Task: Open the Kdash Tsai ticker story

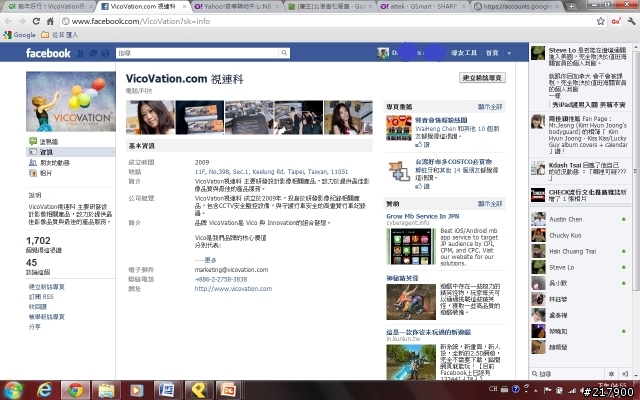Action: point(580,171)
